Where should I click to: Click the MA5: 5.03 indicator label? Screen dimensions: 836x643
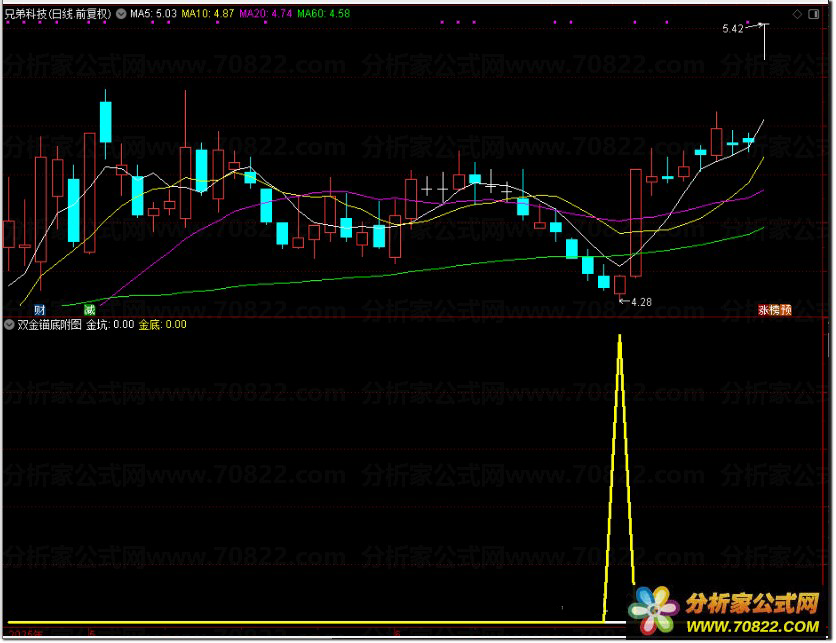click(x=154, y=13)
